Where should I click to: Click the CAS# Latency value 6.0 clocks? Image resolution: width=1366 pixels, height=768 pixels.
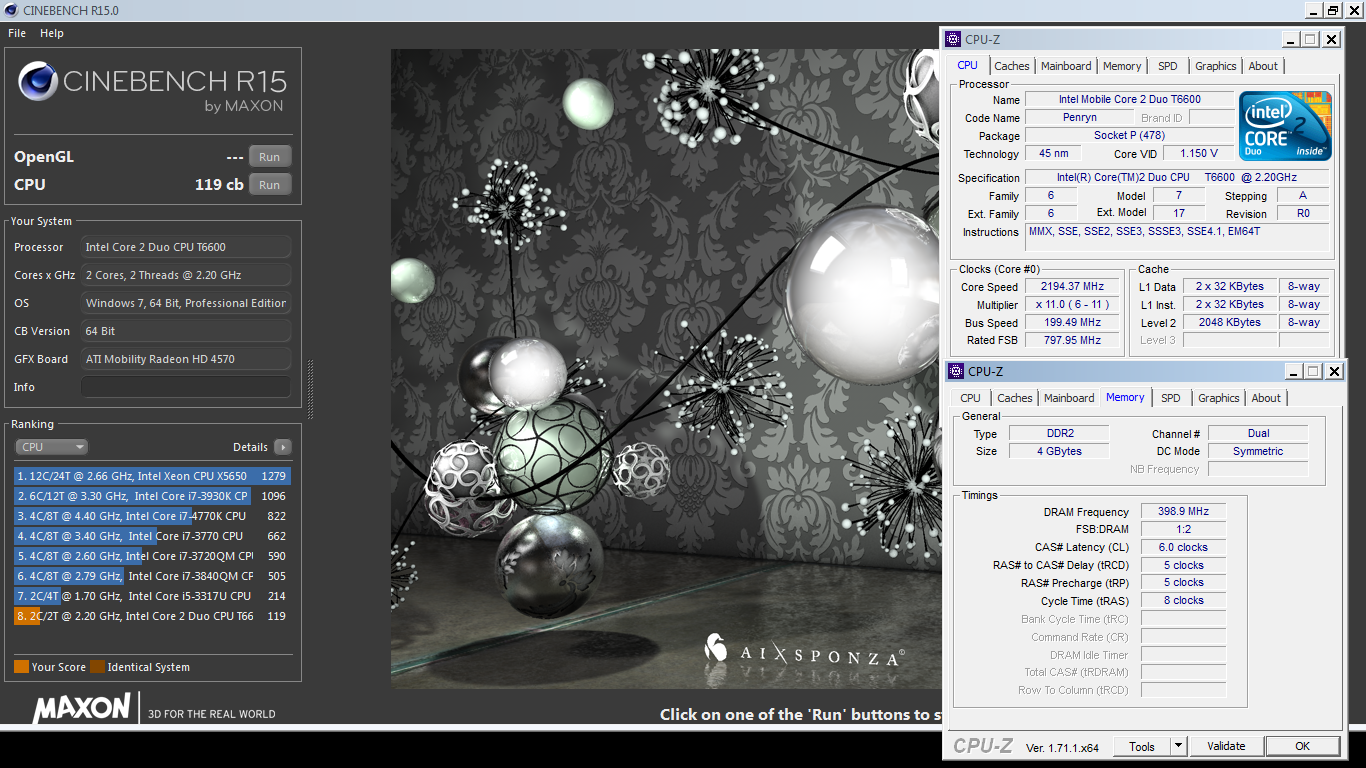pos(1183,547)
